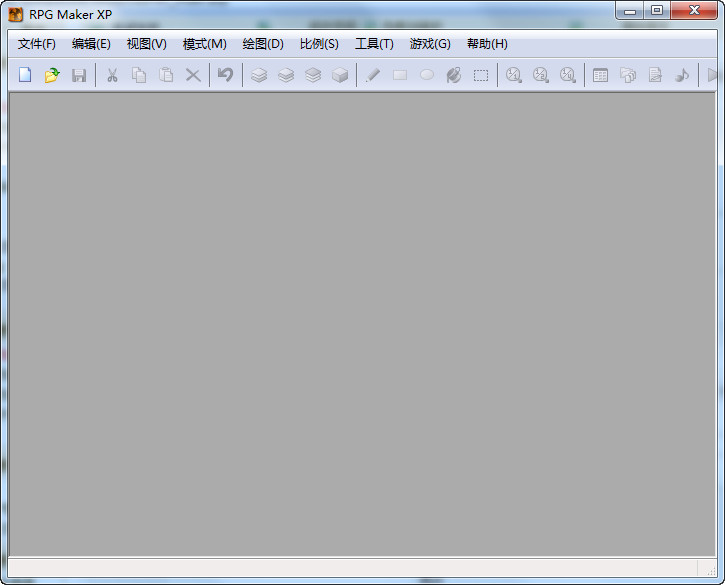
Task: Choose the Flood Fill paint bucket tool
Action: (x=454, y=75)
